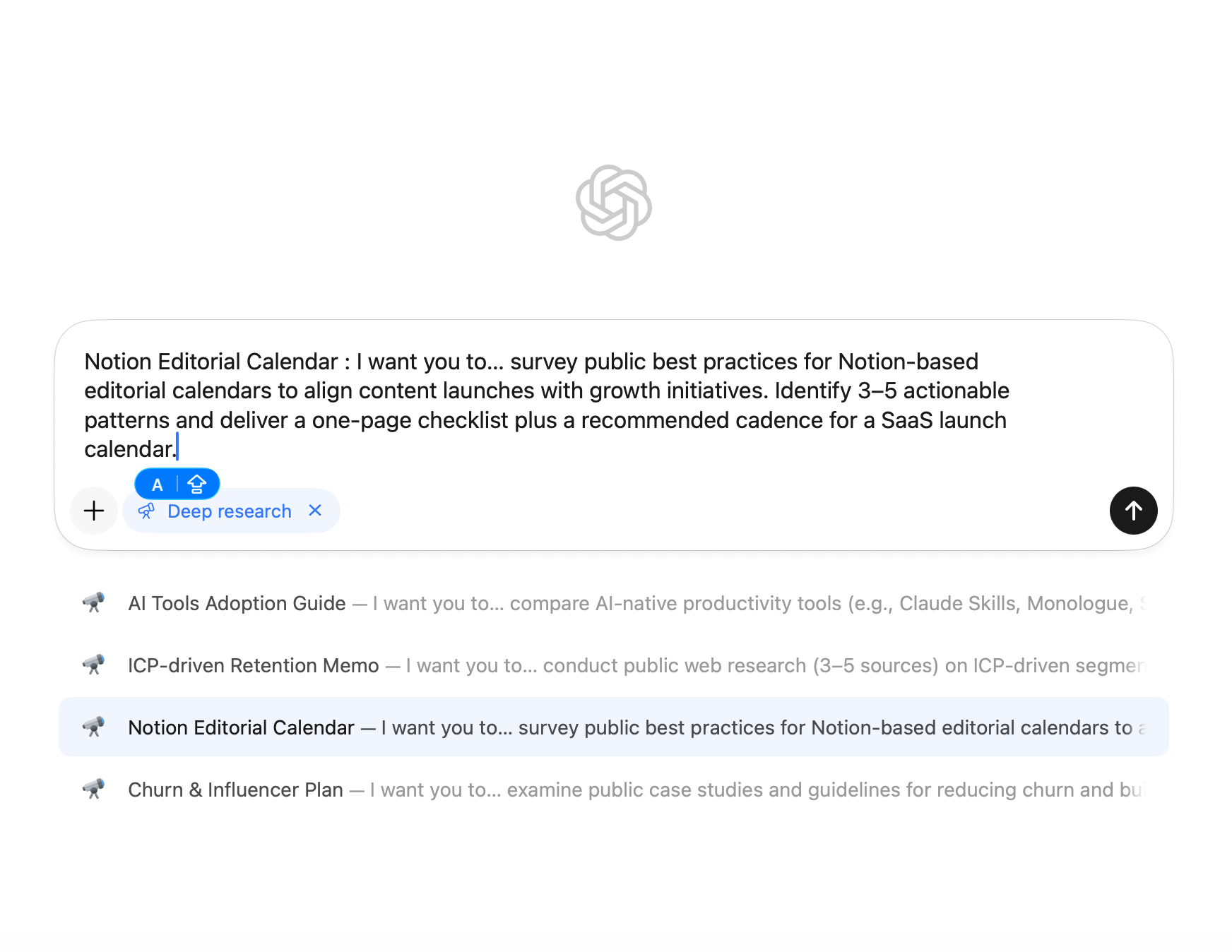This screenshot has width=1232, height=952.
Task: Send the prompt with the arrow button
Action: 1133,511
